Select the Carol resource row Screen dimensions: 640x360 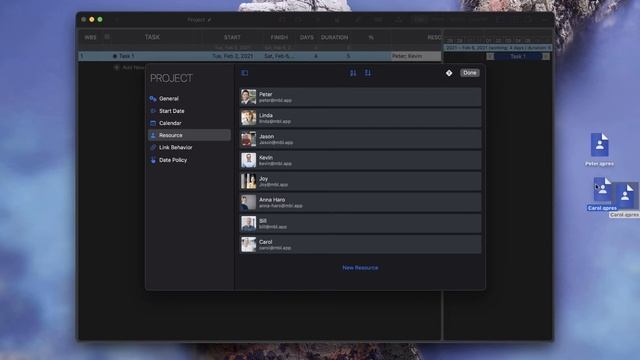(x=360, y=244)
